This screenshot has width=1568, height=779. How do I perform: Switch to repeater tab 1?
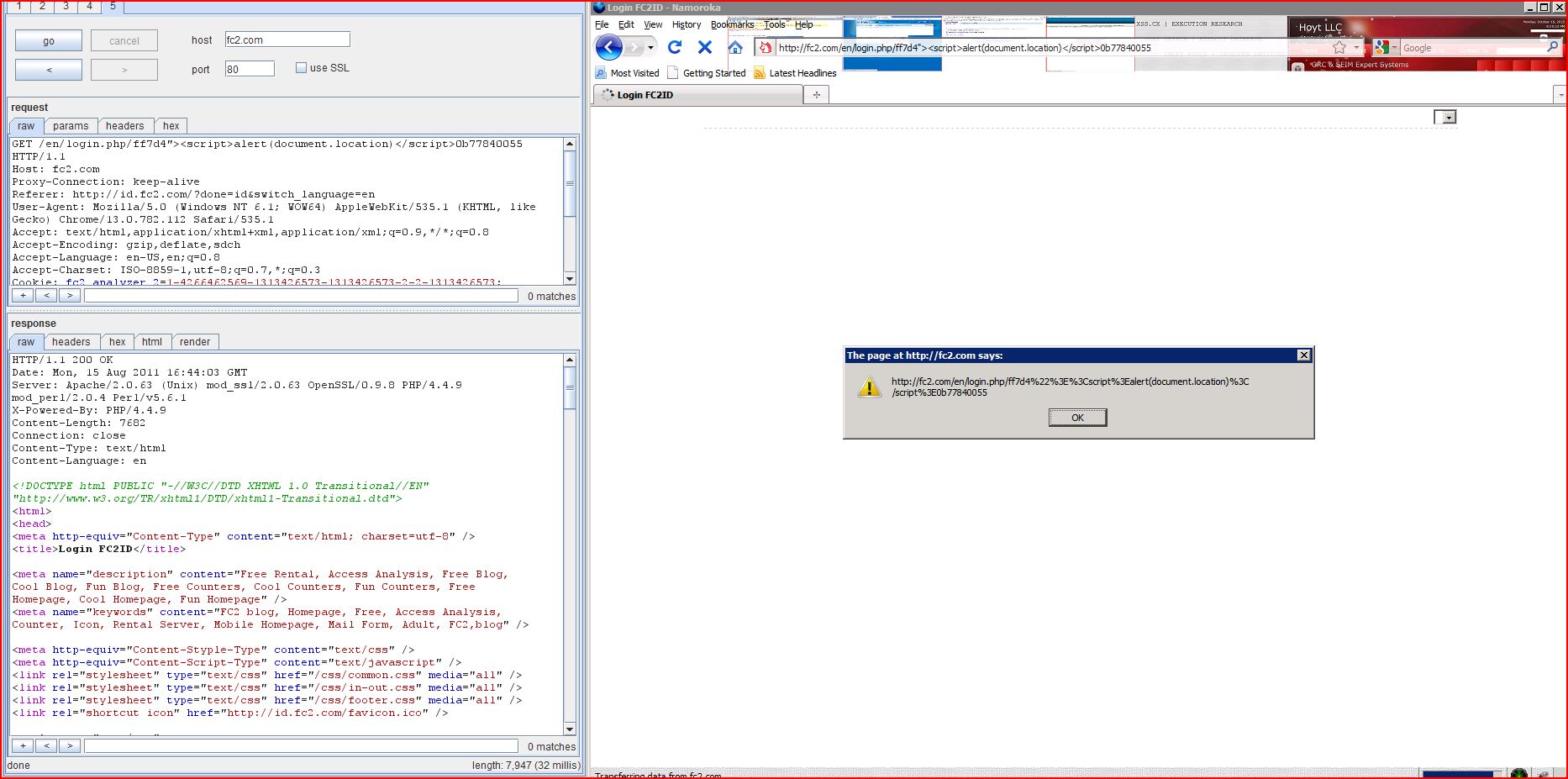click(x=18, y=6)
